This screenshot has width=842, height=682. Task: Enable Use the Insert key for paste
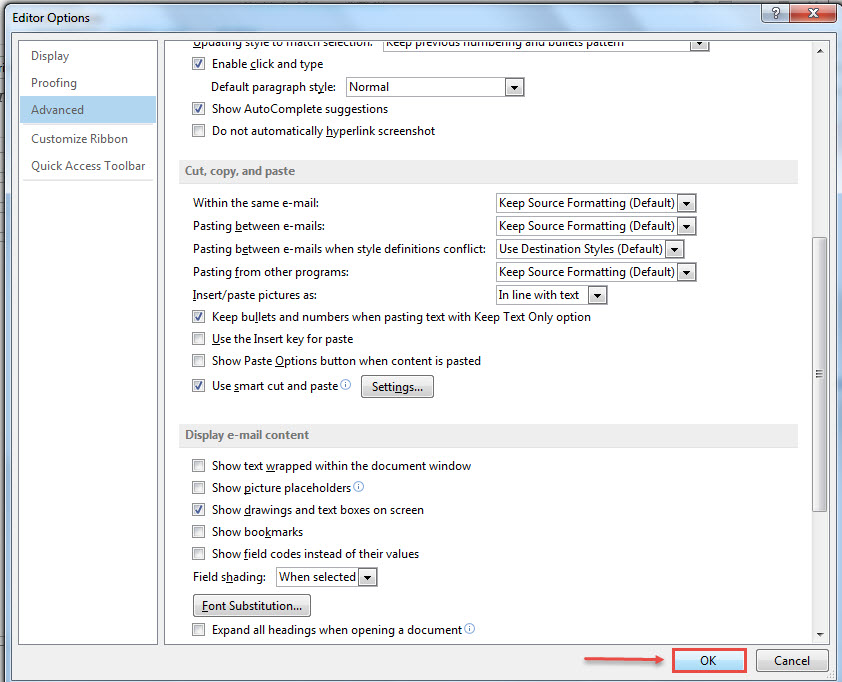pyautogui.click(x=199, y=339)
